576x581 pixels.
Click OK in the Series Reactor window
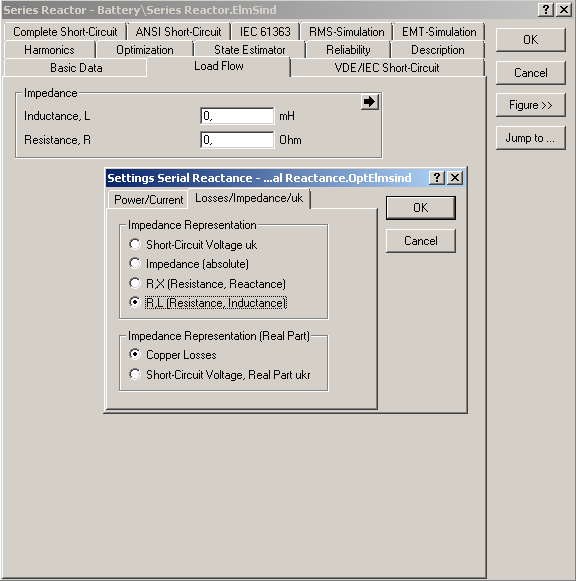click(x=530, y=40)
